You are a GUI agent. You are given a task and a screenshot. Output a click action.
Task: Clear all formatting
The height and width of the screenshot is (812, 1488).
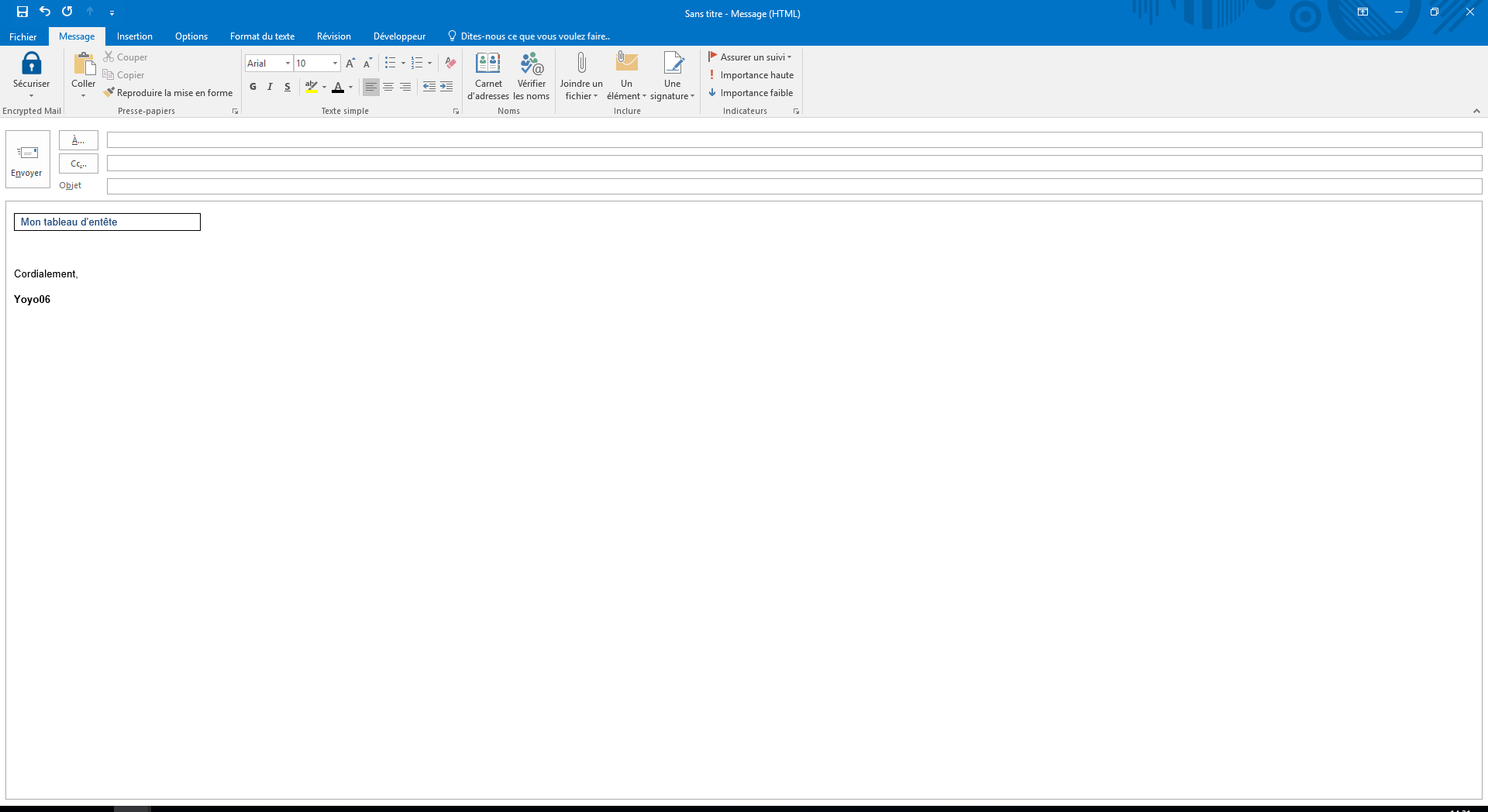click(450, 64)
